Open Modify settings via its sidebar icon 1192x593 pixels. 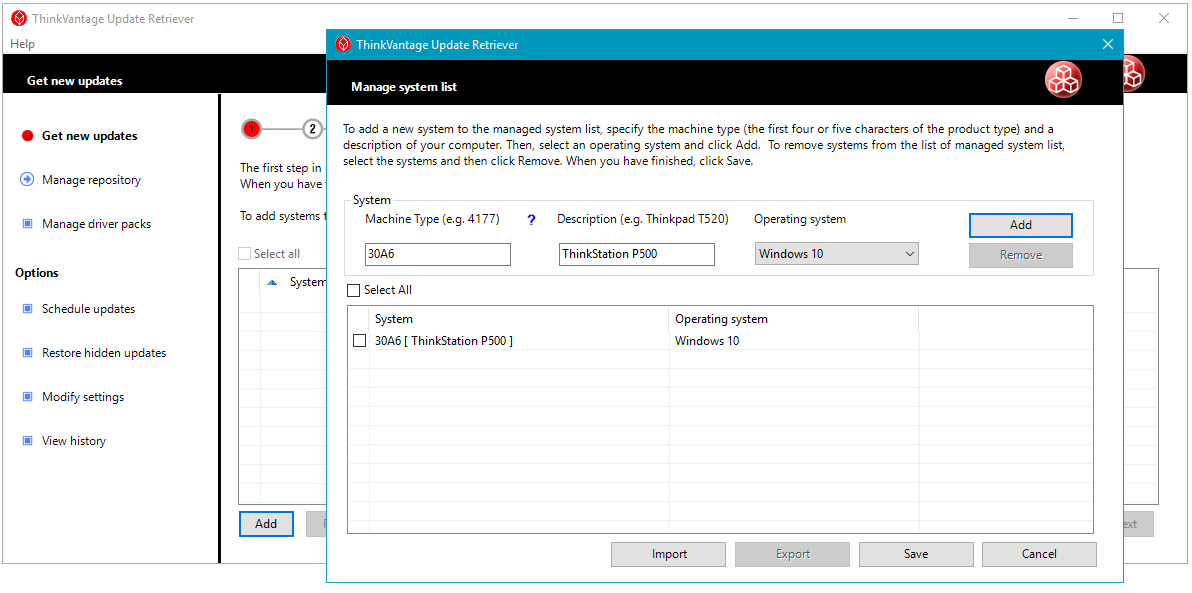pos(27,396)
